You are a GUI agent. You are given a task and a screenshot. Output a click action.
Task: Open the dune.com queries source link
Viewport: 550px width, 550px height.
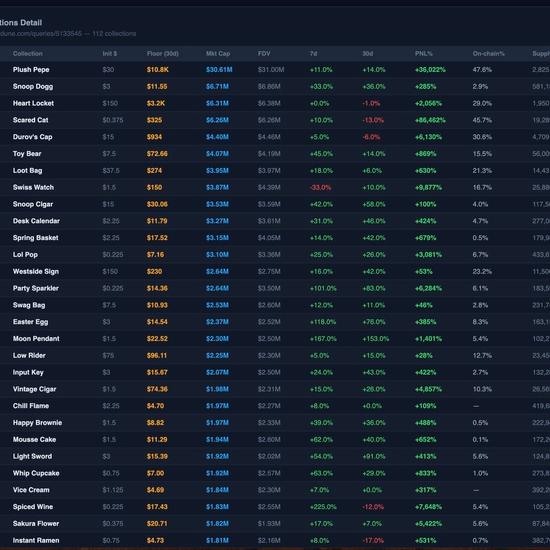coord(41,34)
